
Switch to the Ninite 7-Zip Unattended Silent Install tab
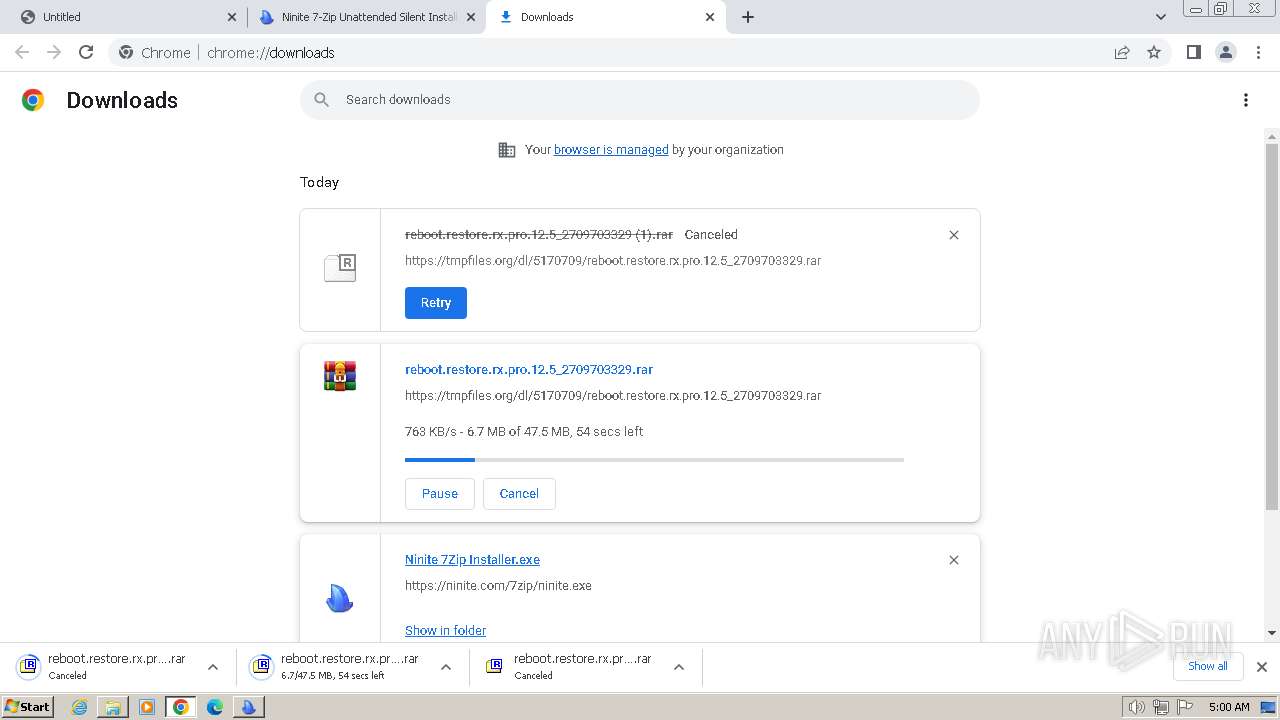click(367, 17)
